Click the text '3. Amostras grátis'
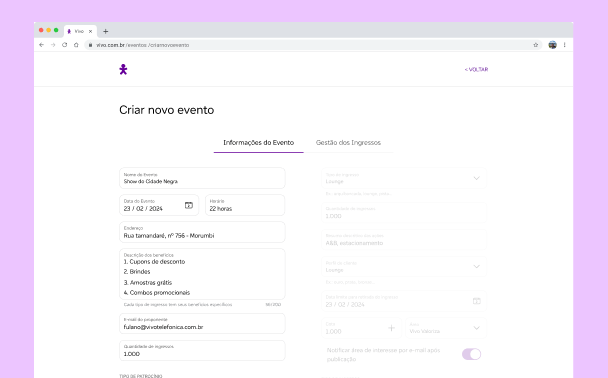608x378 pixels. pos(148,283)
